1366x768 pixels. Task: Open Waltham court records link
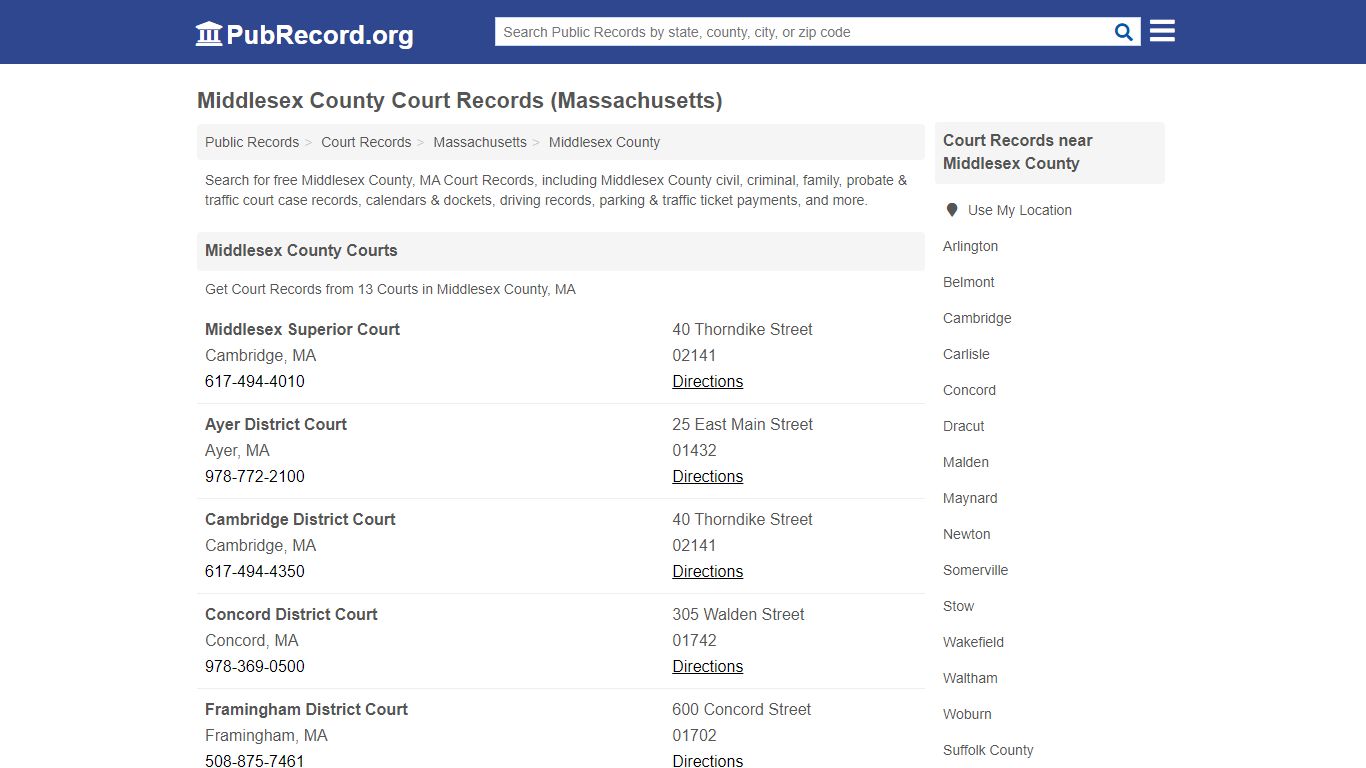click(970, 678)
